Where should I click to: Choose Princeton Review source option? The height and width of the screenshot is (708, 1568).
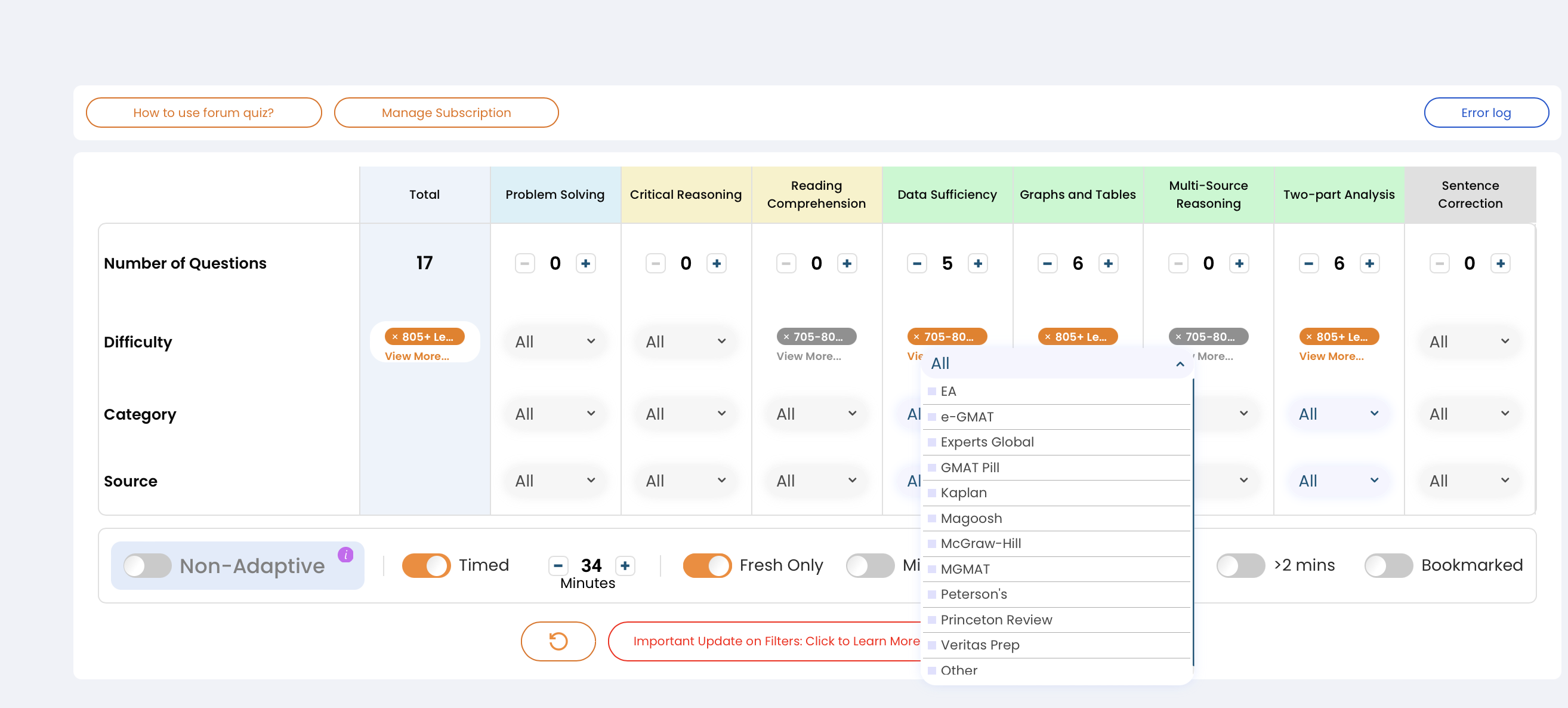(996, 620)
